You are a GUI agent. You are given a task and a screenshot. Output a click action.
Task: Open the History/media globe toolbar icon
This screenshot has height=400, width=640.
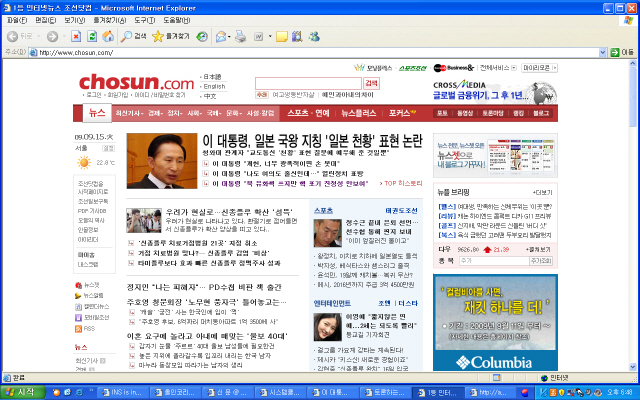pos(202,37)
